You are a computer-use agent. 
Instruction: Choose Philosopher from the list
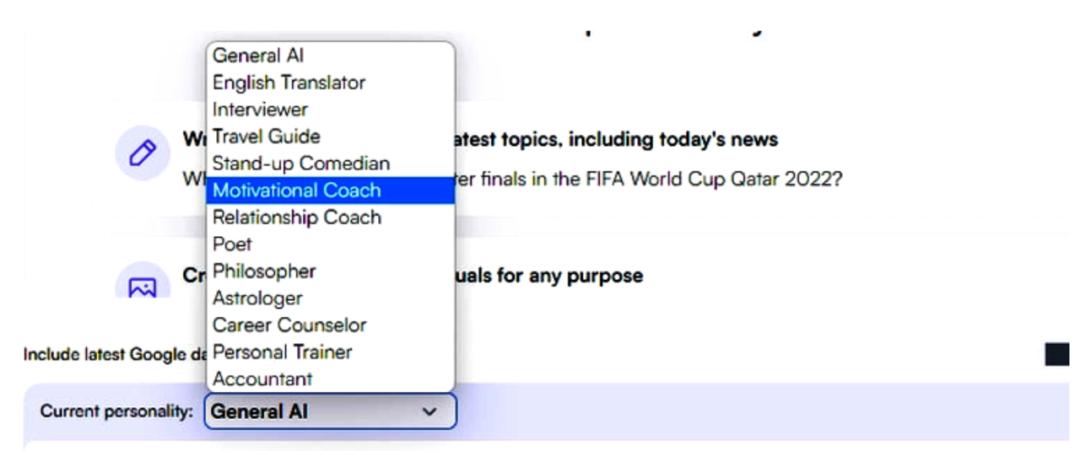click(x=264, y=272)
